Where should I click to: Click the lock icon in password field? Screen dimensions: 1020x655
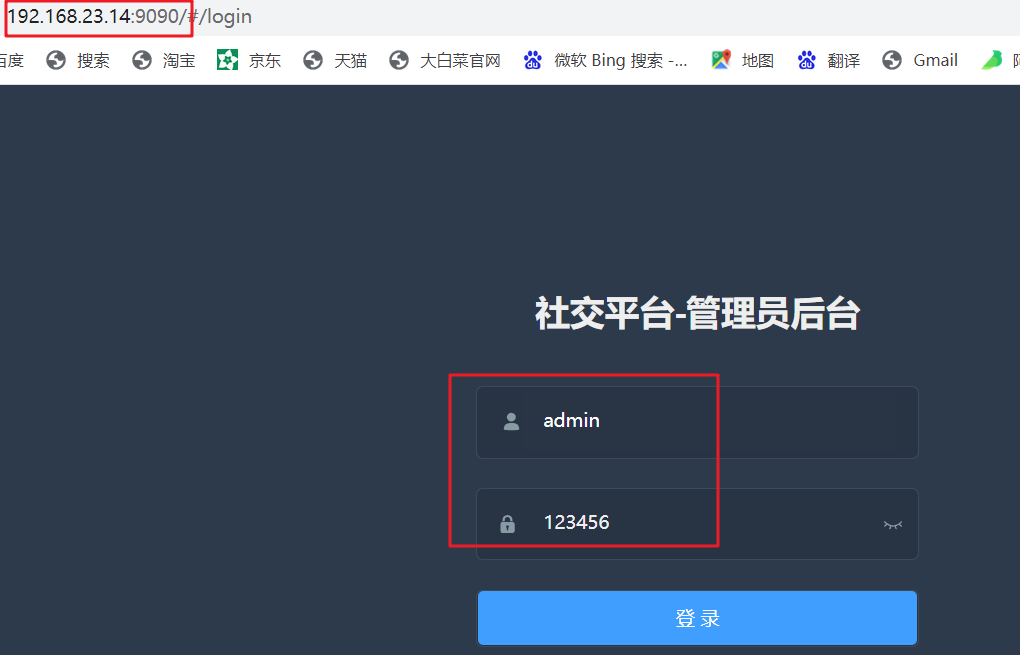(507, 524)
